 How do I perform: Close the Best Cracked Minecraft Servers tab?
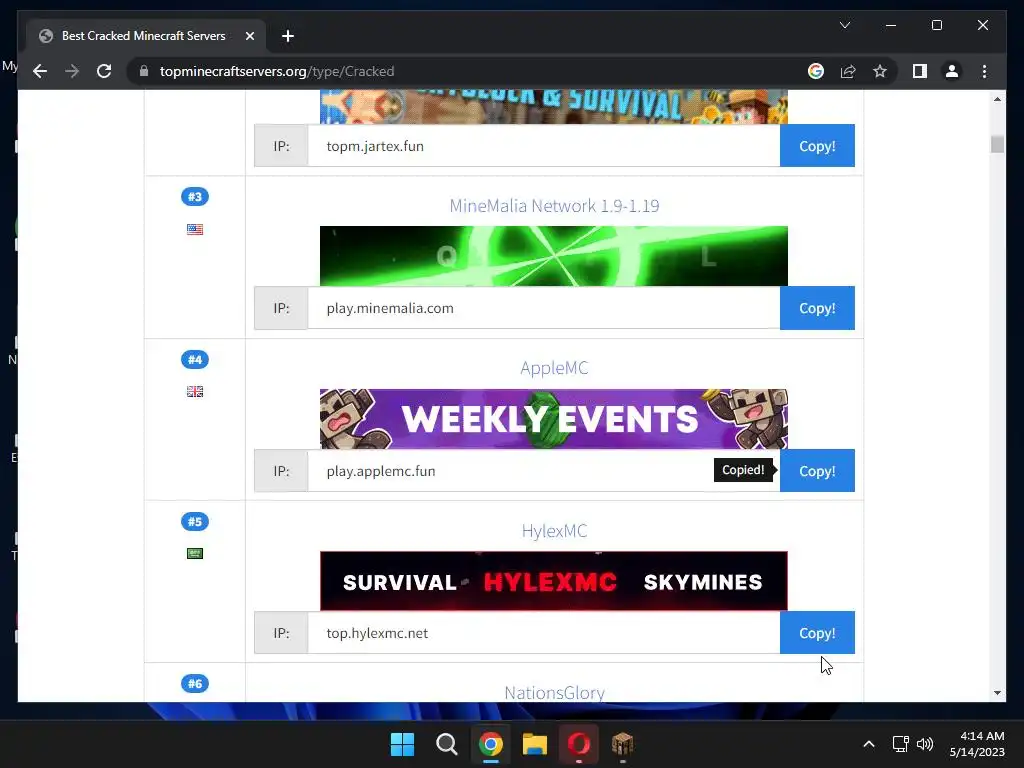(249, 36)
